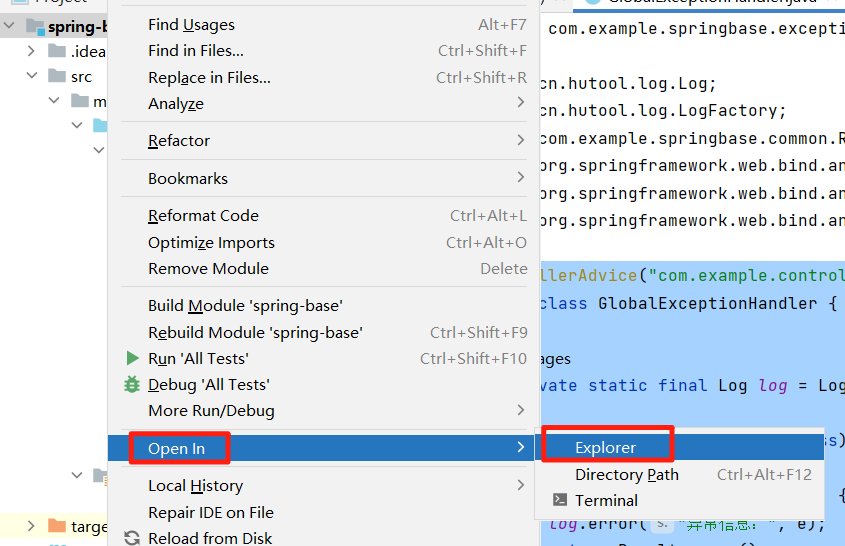Open the Analyze submenu arrow
Viewport: 845px width, 546px height.
click(520, 102)
